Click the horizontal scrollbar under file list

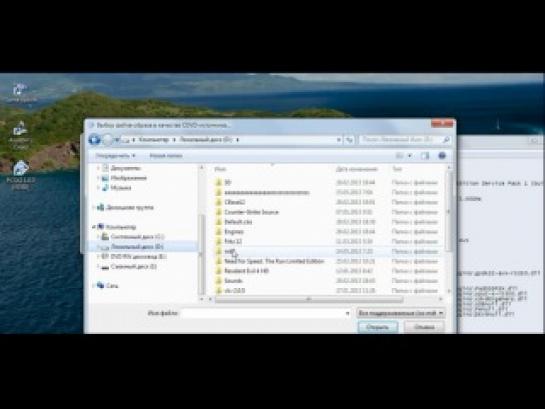tap(309, 299)
